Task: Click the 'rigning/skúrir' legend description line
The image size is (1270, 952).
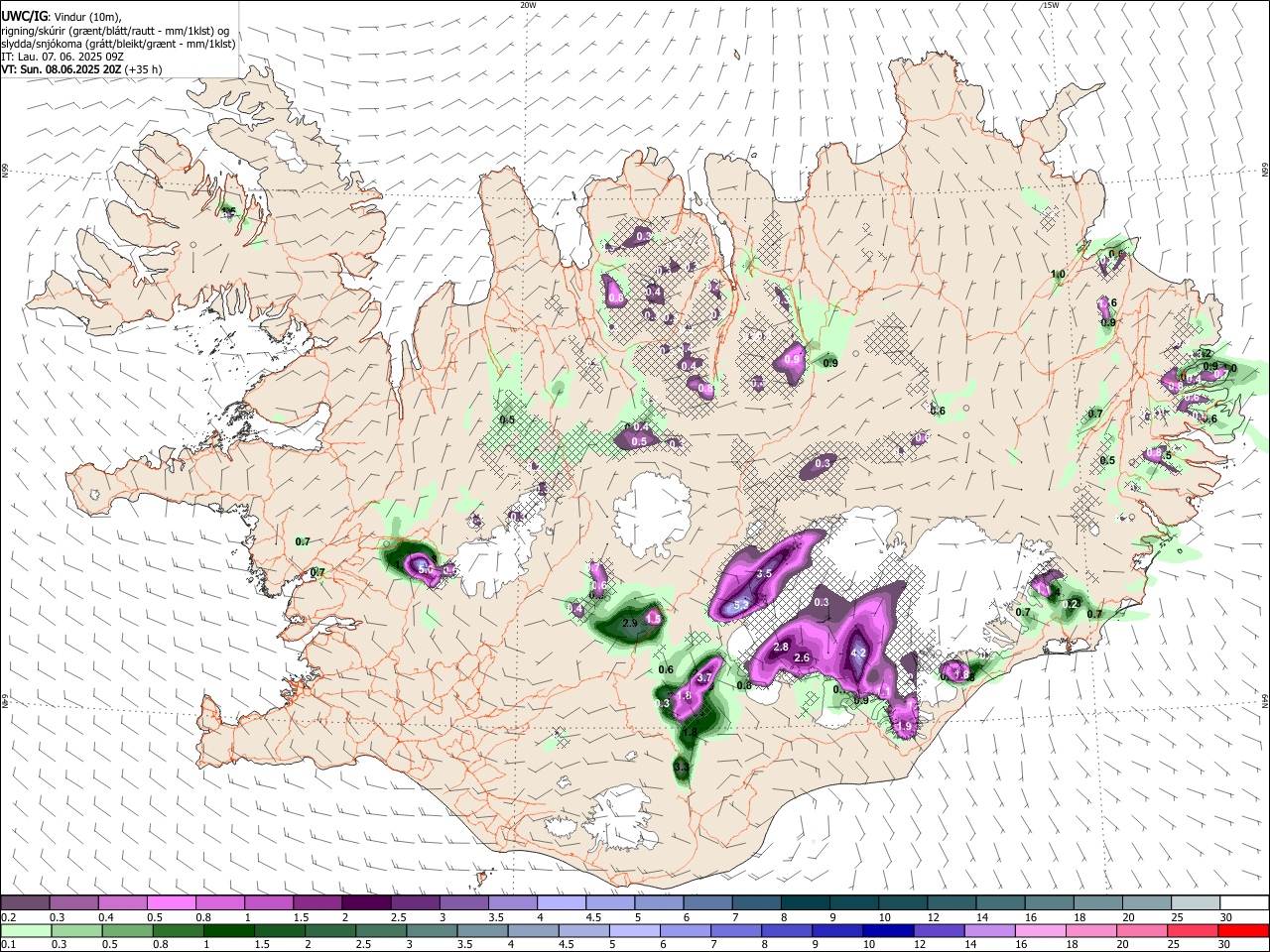Action: [115, 31]
